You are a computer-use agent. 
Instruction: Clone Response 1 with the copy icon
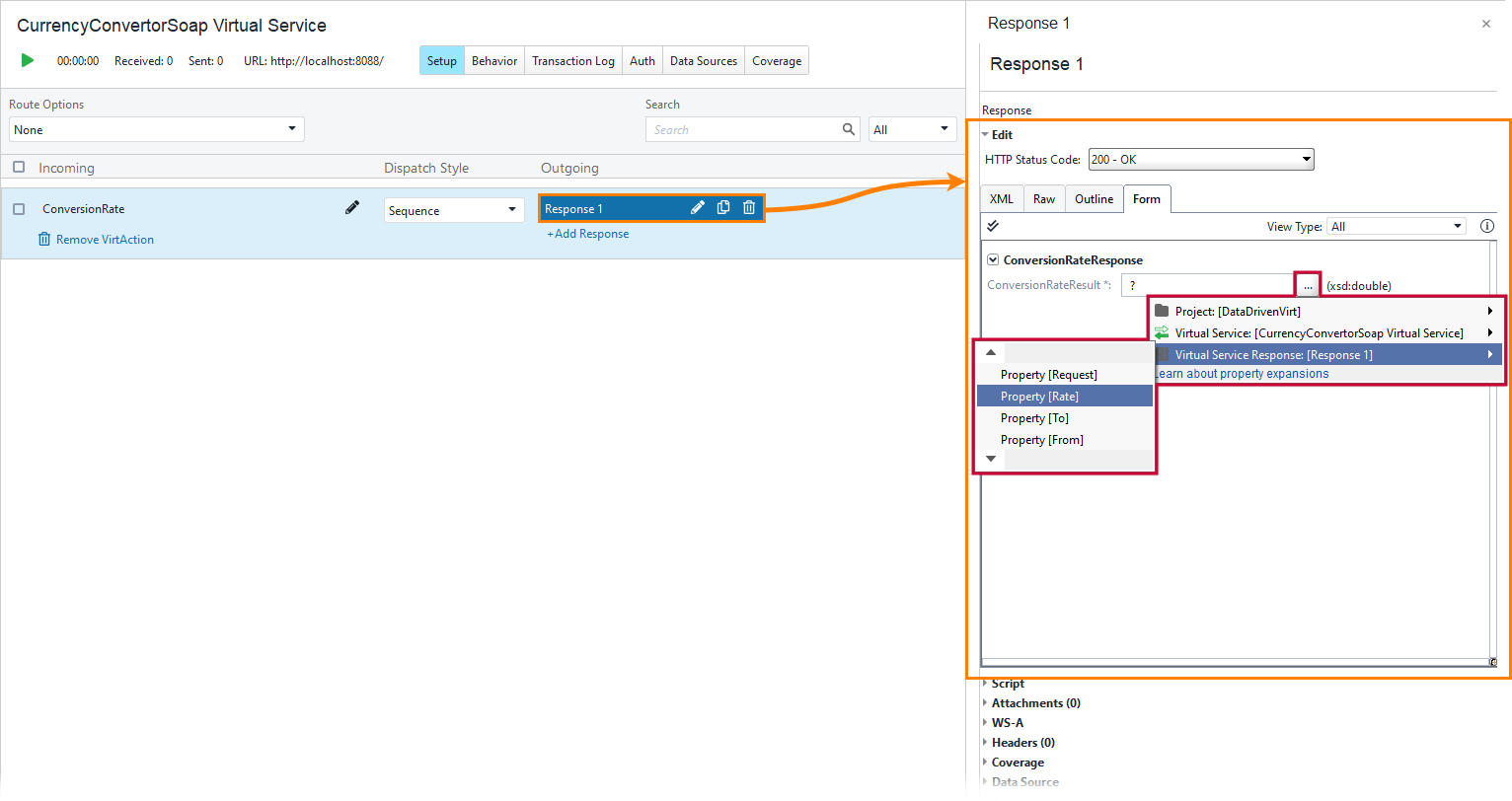pyautogui.click(x=723, y=207)
